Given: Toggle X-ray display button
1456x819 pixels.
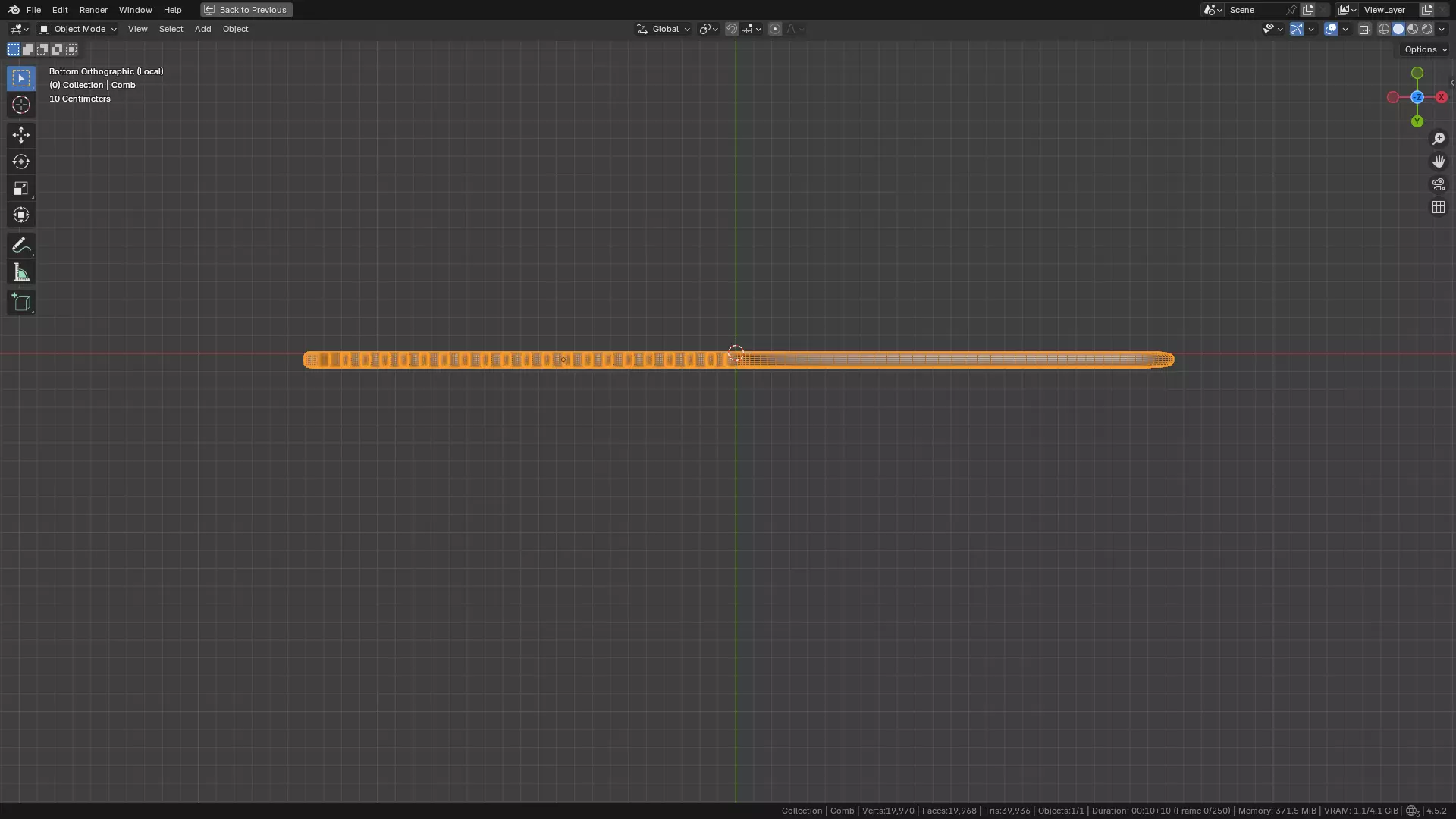Looking at the screenshot, I should tap(1365, 29).
